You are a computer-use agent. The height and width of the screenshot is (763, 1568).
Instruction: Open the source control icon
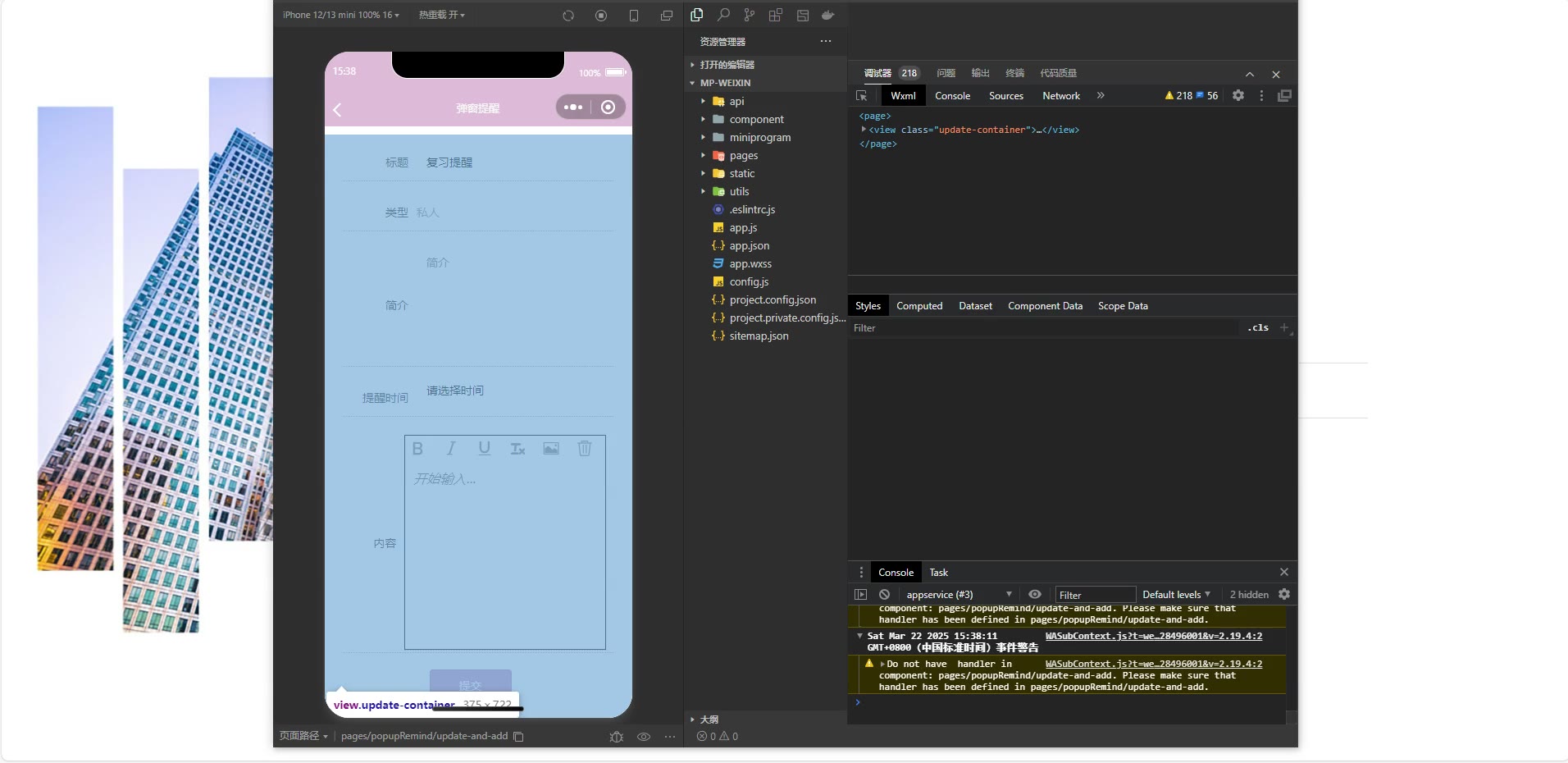pyautogui.click(x=749, y=15)
